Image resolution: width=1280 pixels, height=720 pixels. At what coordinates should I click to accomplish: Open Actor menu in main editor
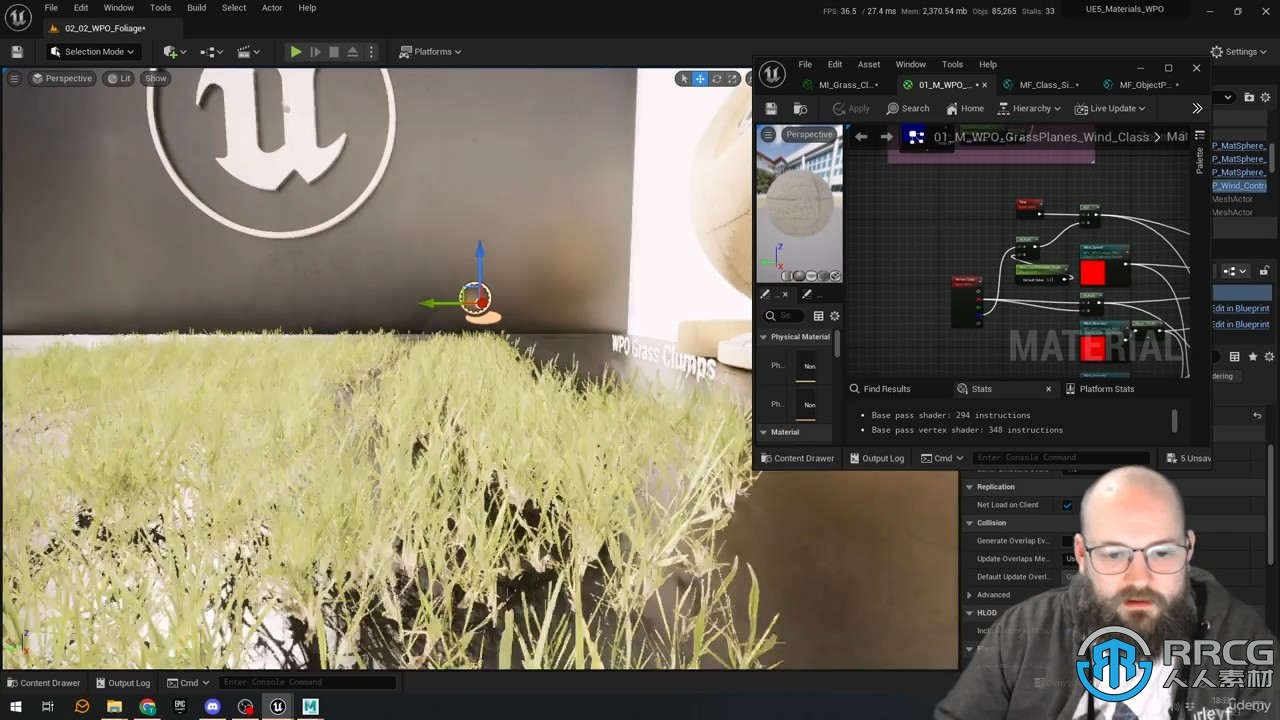coord(272,8)
